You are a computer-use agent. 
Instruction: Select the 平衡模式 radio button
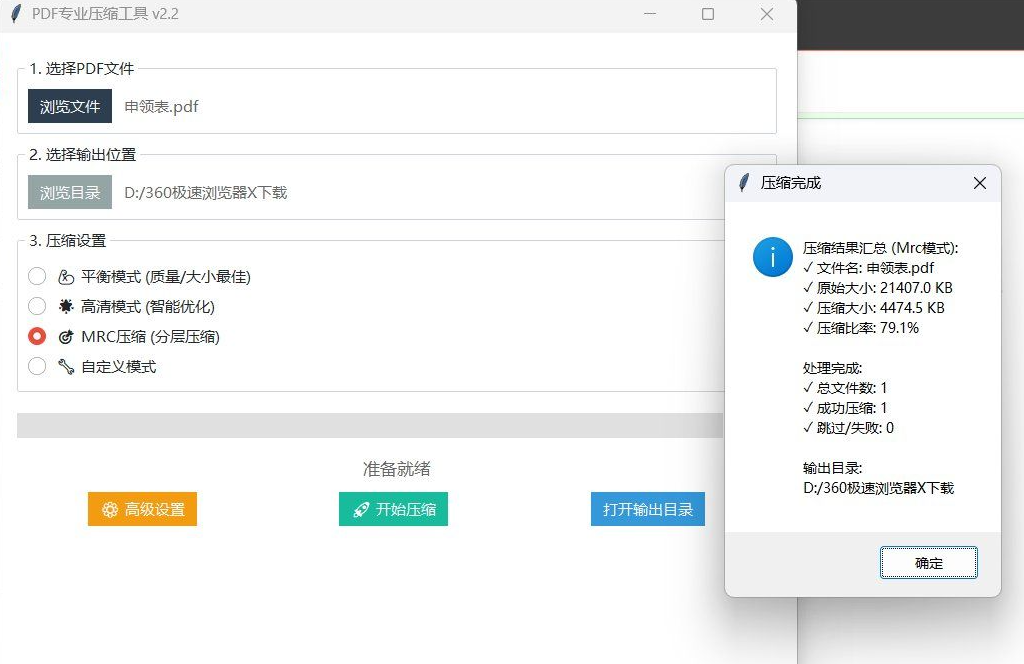click(x=37, y=276)
